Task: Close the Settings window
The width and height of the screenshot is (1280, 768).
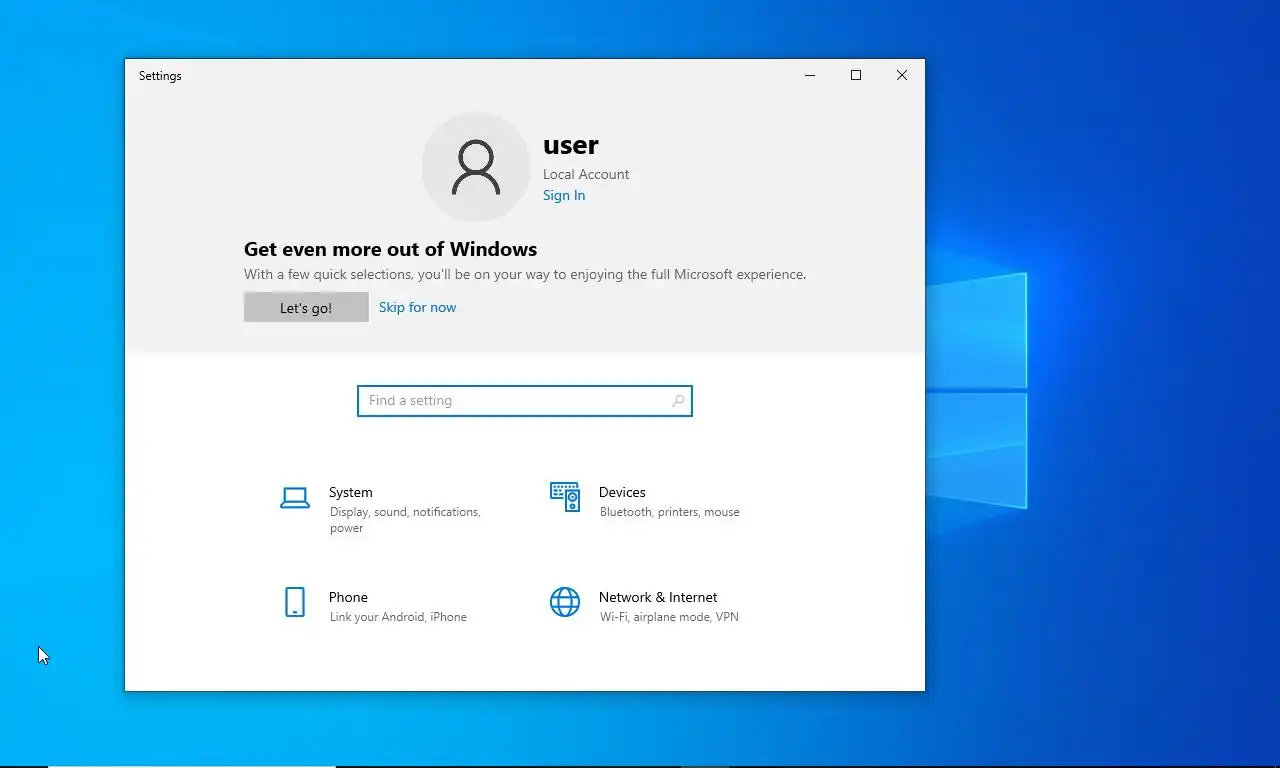Action: [x=902, y=75]
